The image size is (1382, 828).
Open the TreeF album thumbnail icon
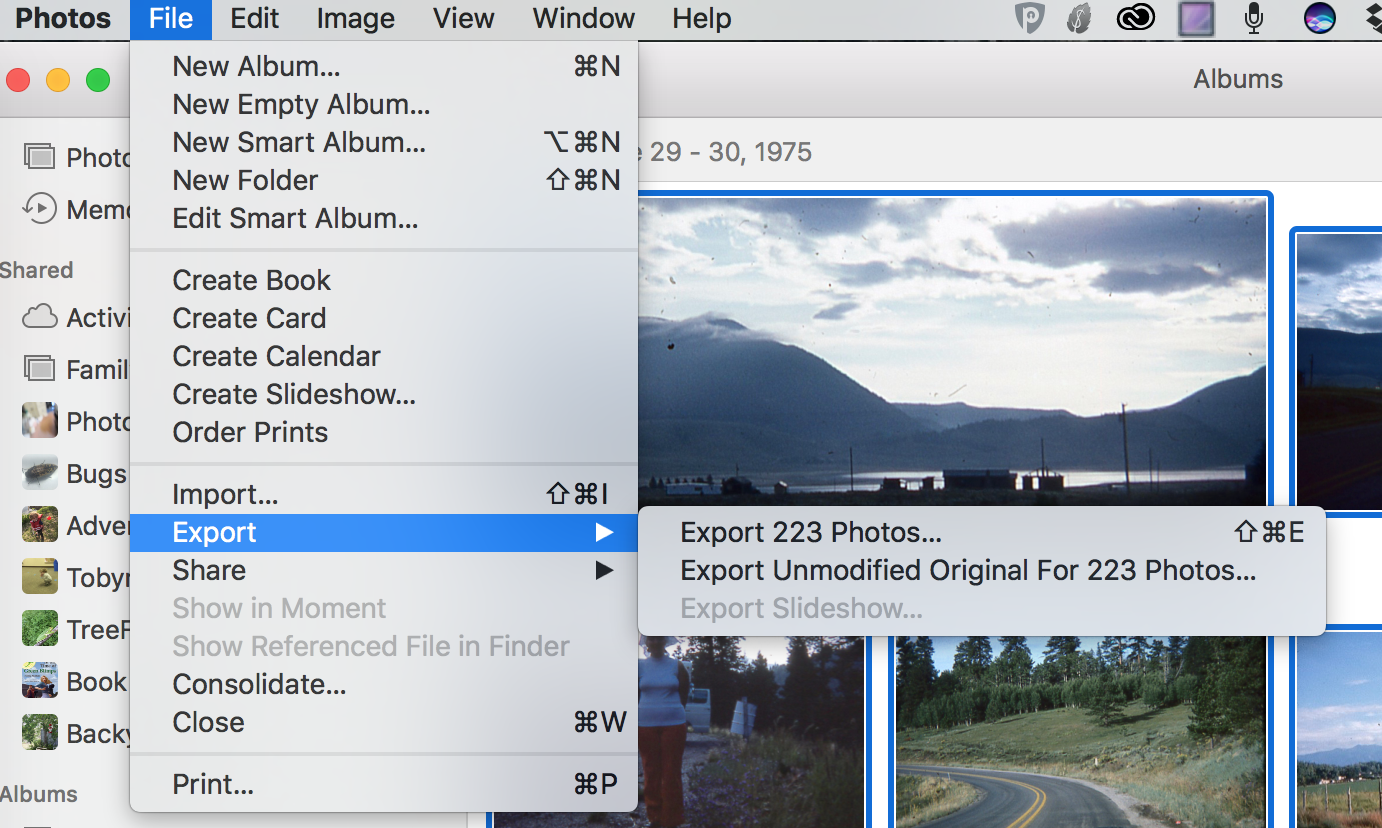tap(39, 628)
